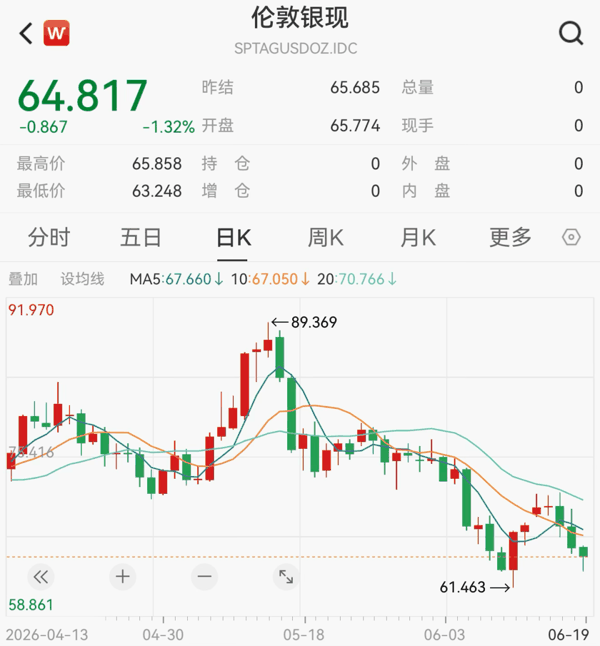Tap the double-left arrow scroll chart icon
Viewport: 600px width, 646px height.
[41, 577]
